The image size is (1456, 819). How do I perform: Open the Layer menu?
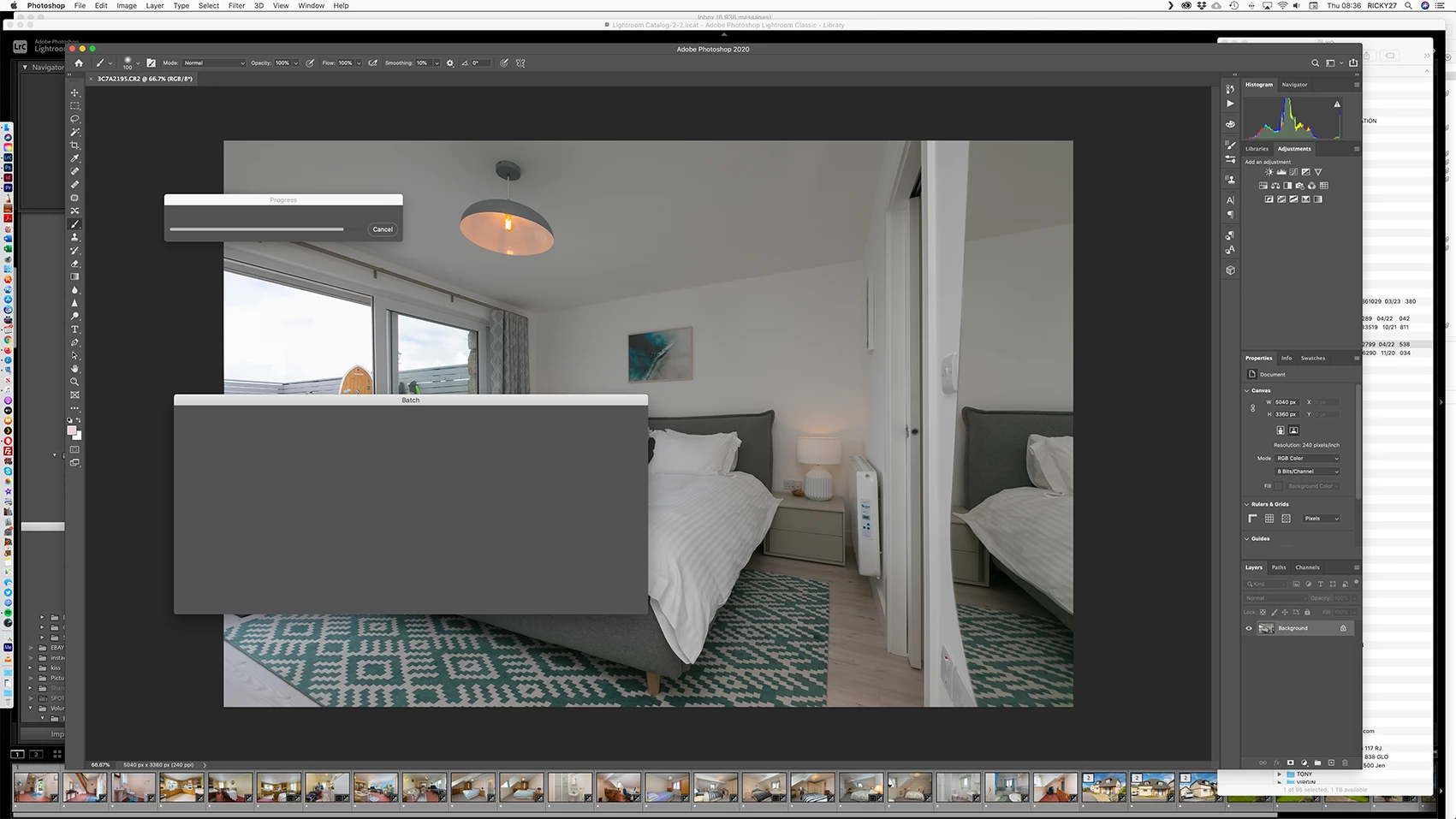155,6
